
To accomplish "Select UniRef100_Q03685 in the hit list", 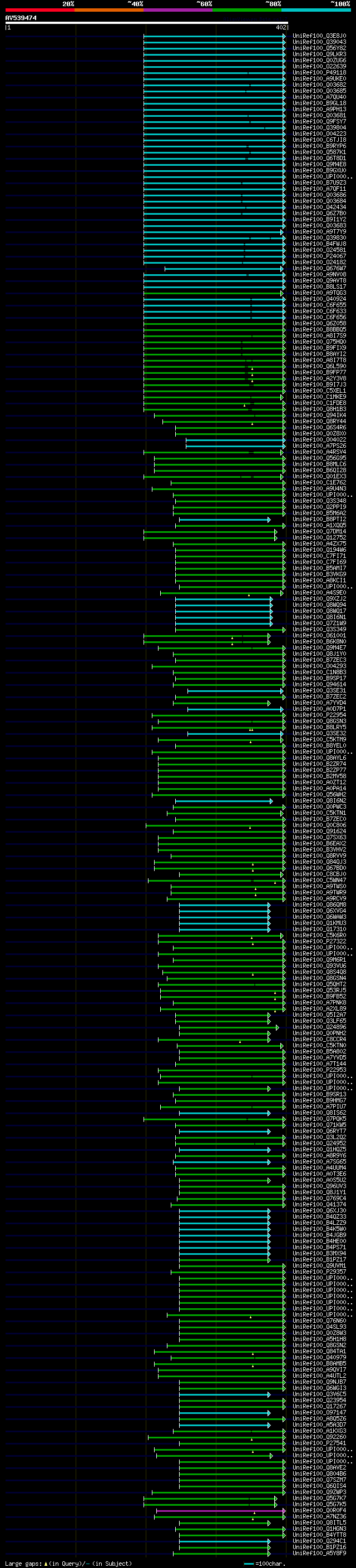I will pyautogui.click(x=319, y=91).
